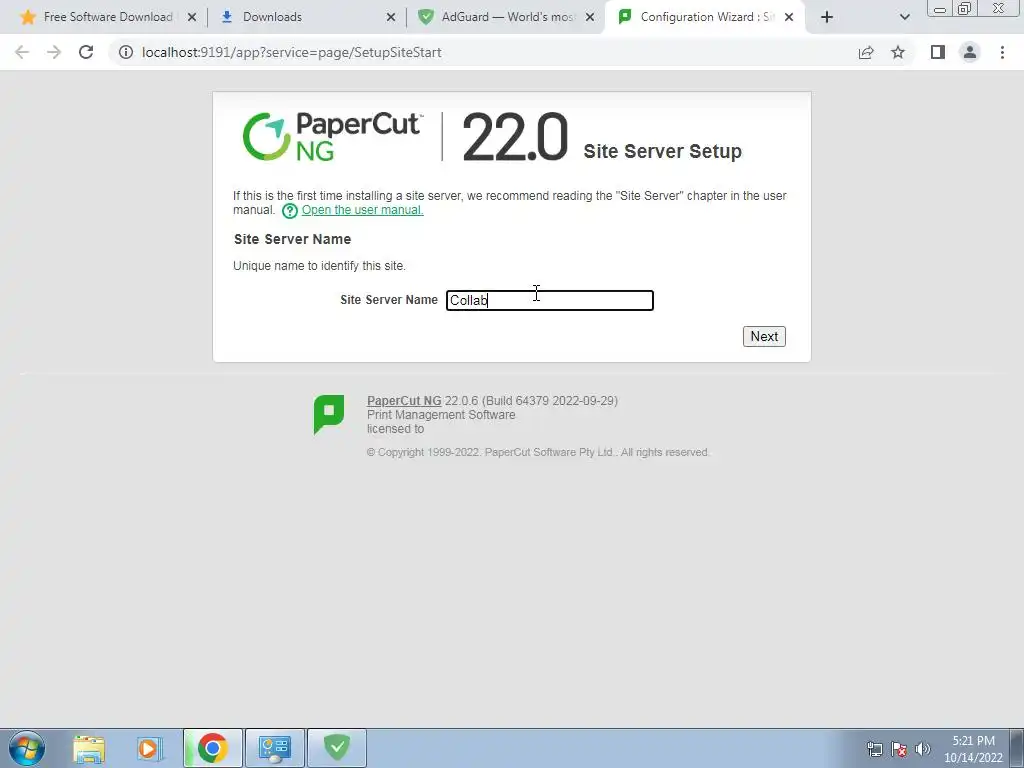
Task: Click the Next button
Action: 764,336
